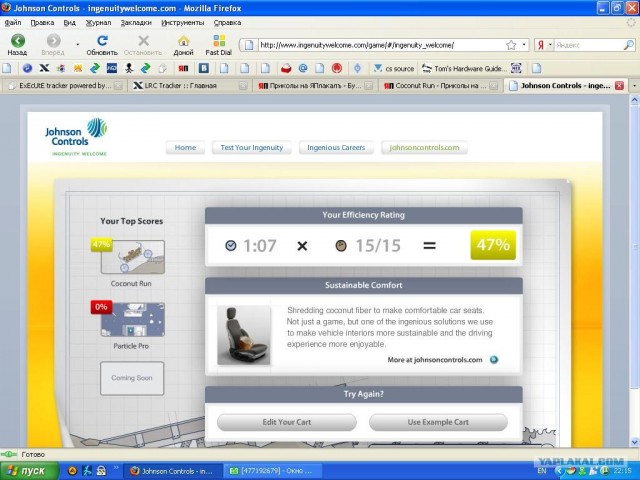
Task: Open the Закладки menu
Action: (136, 22)
